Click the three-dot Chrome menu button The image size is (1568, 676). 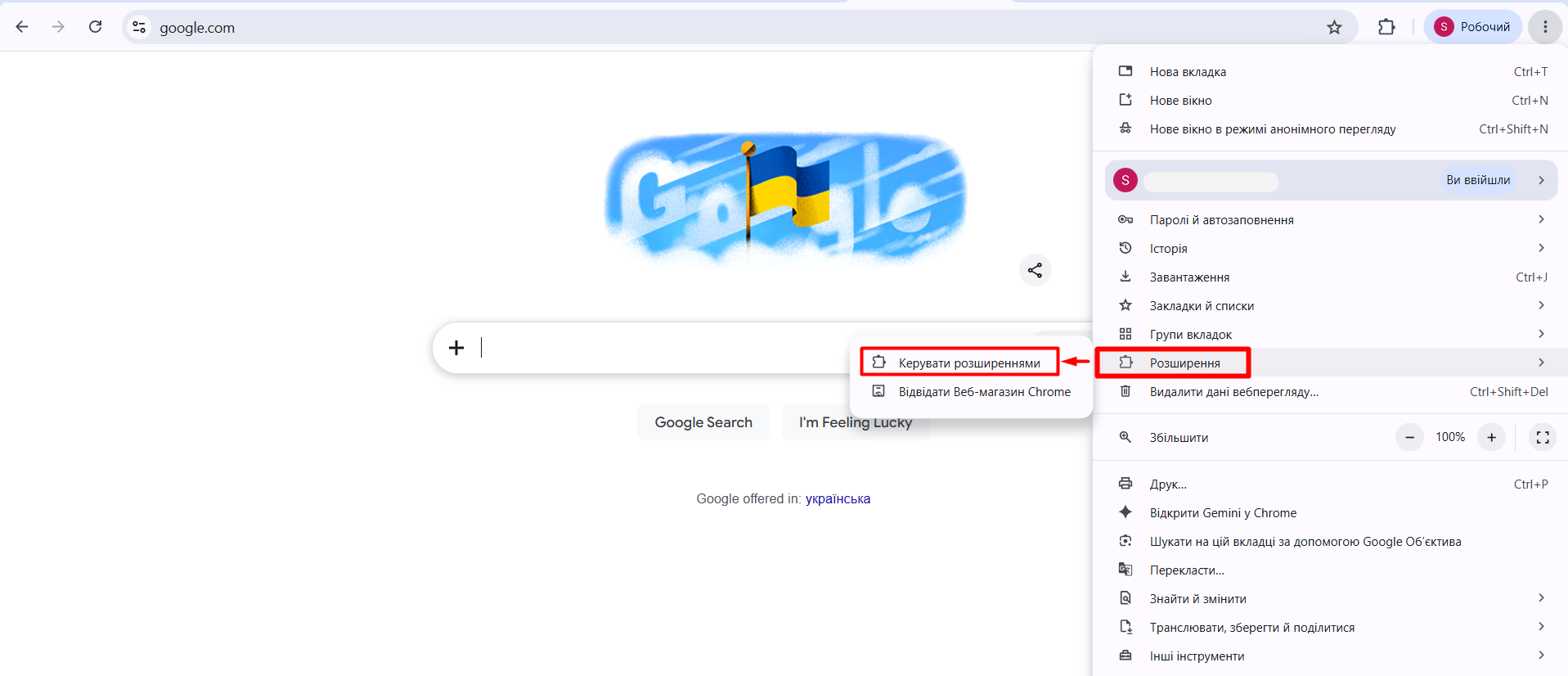tap(1545, 27)
